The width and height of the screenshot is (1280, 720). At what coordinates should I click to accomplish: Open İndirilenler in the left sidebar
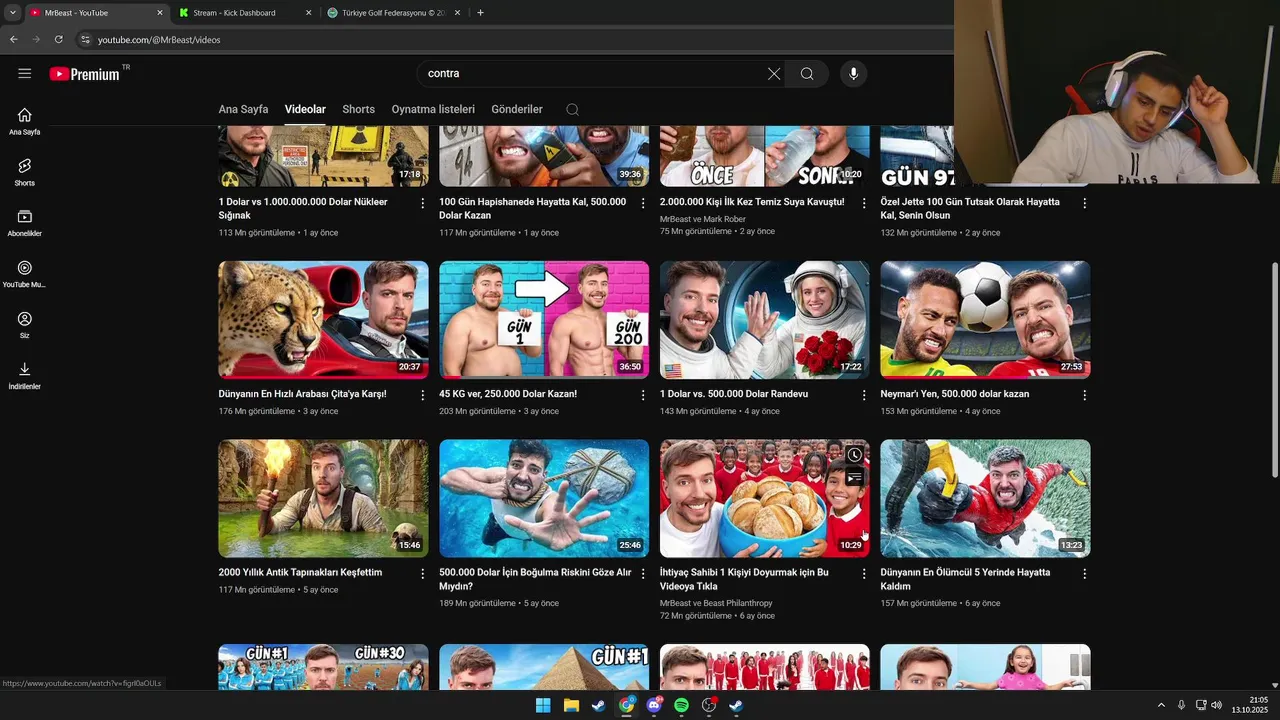pos(25,376)
